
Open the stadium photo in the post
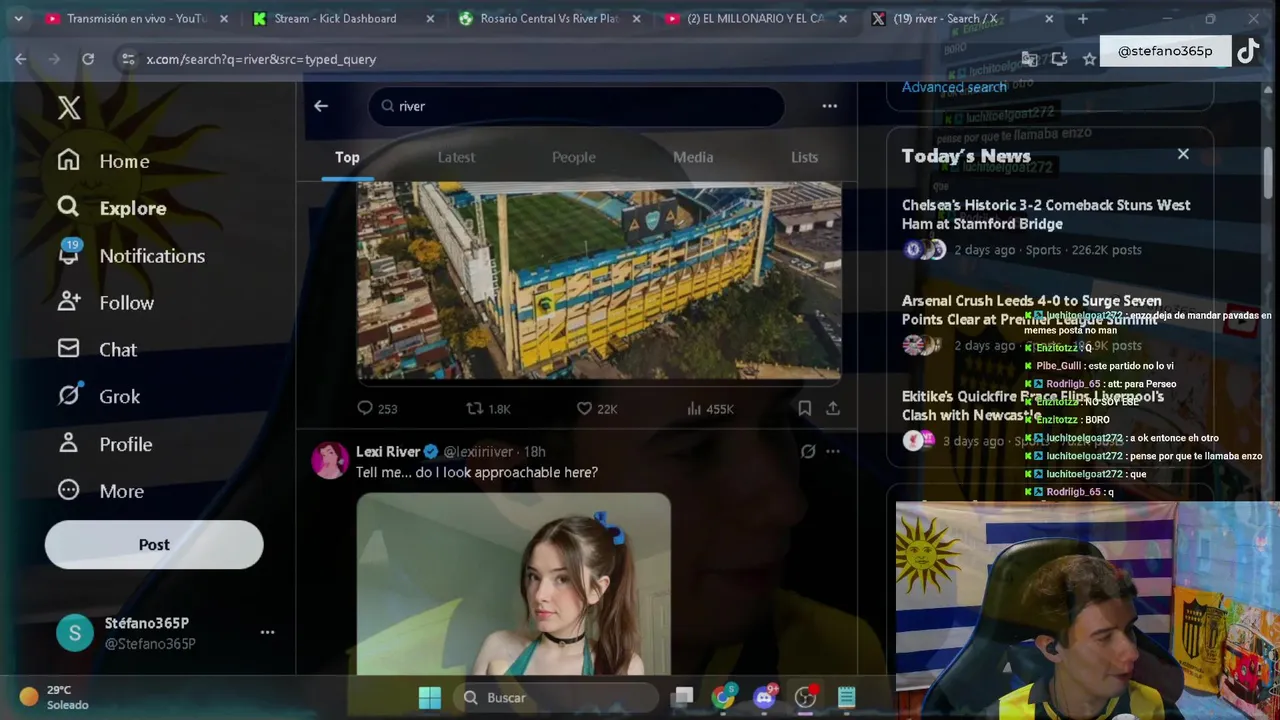pyautogui.click(x=599, y=282)
